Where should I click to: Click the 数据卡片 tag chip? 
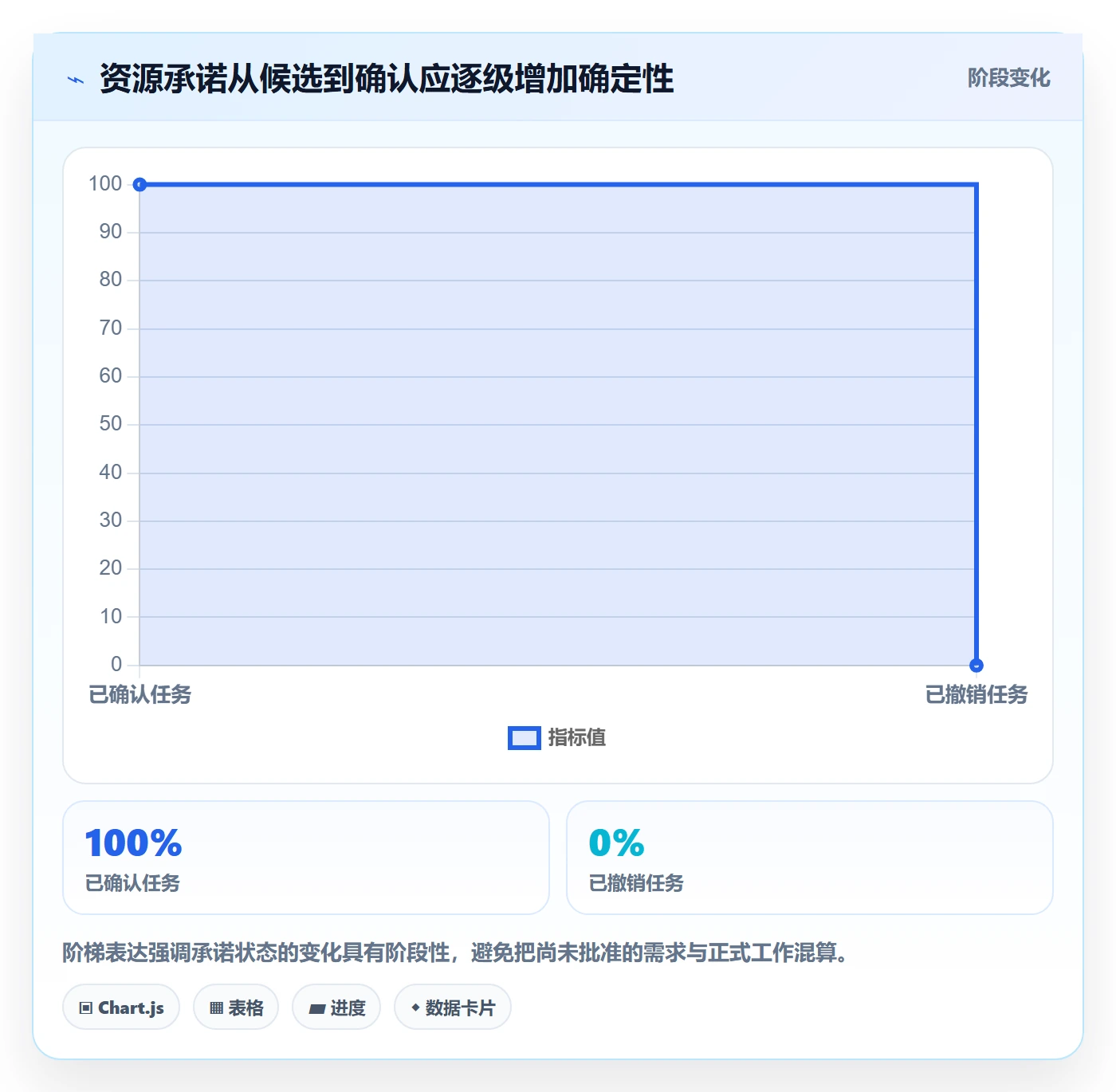(x=453, y=1008)
